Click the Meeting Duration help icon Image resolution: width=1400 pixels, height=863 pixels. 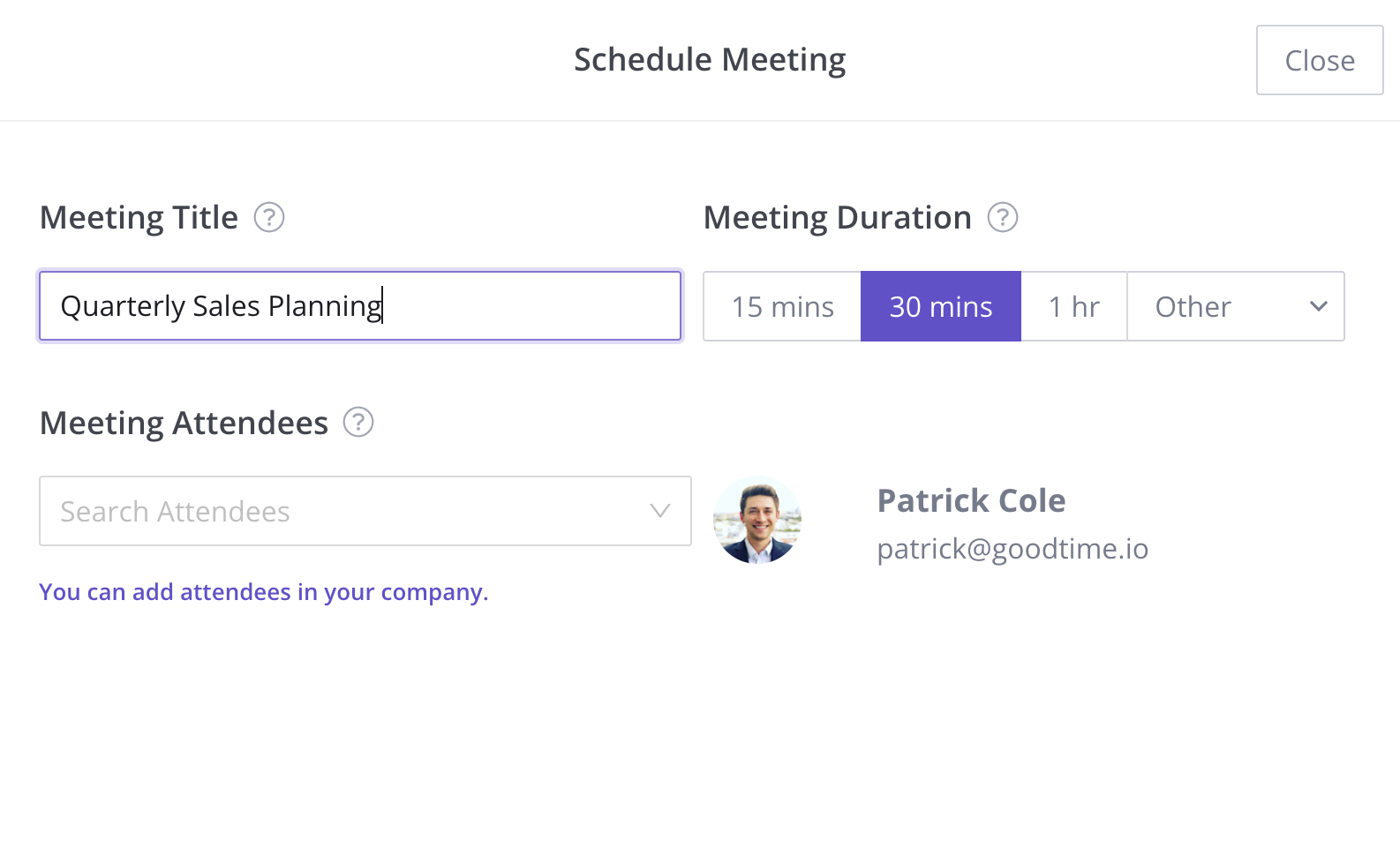click(x=1002, y=217)
